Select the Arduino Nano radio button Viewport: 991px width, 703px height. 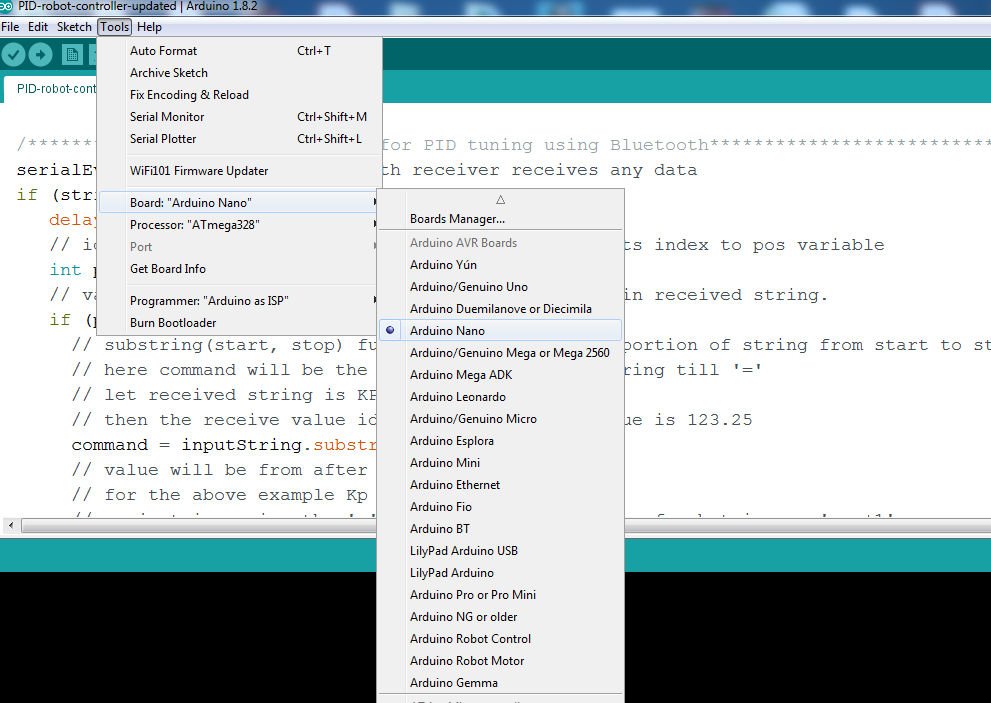coord(390,330)
